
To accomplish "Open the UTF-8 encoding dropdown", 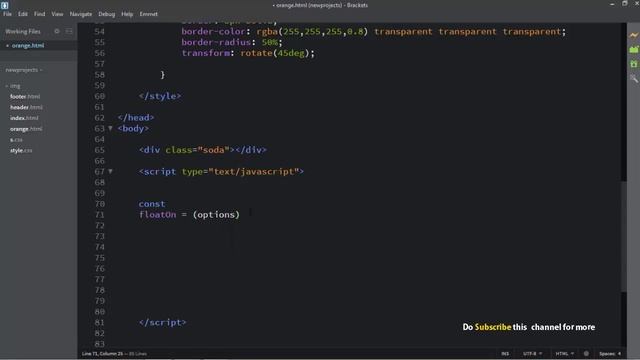I will pos(532,353).
